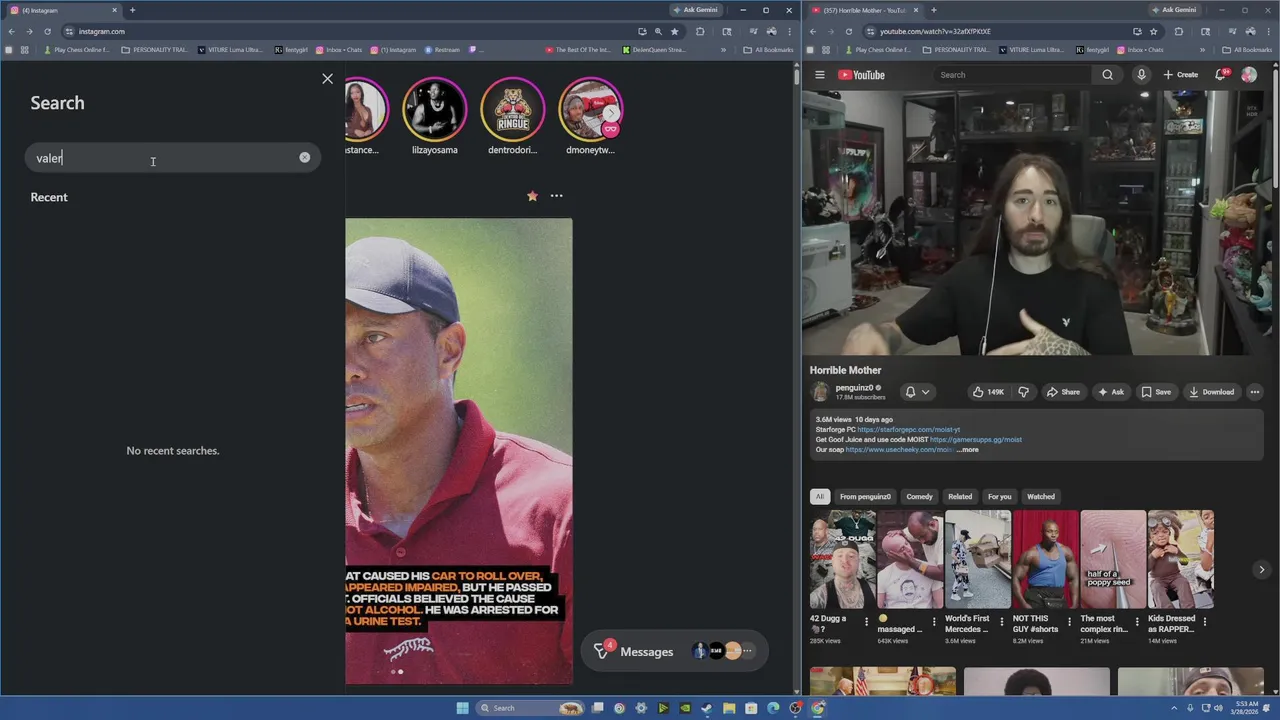Open the starforgepc.com/moist-yt link
This screenshot has width=1280, height=720.
coord(908,429)
